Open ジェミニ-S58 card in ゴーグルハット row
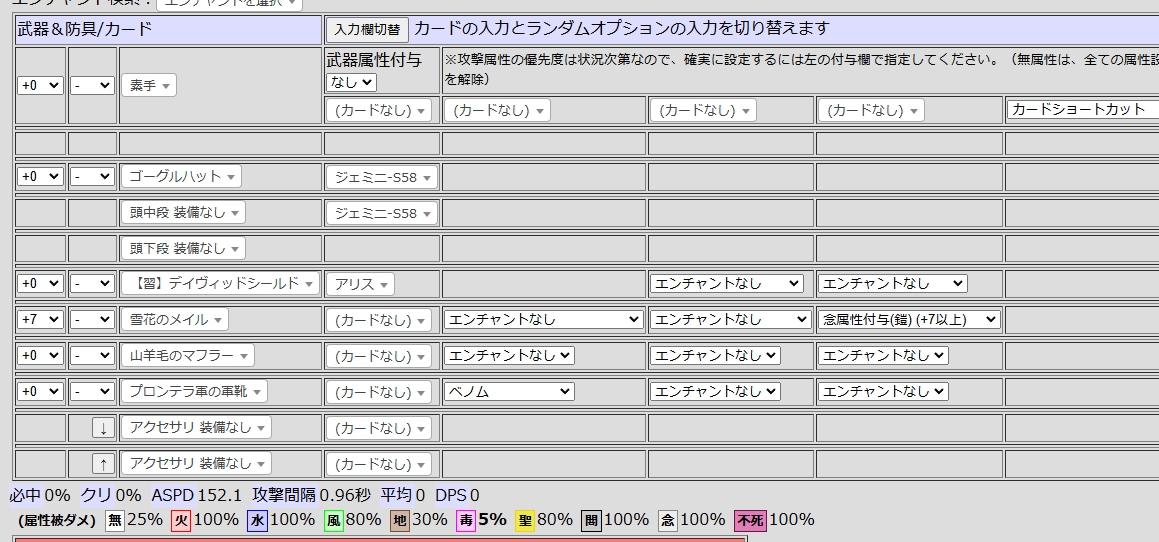Image resolution: width=1159 pixels, height=542 pixels. (381, 177)
